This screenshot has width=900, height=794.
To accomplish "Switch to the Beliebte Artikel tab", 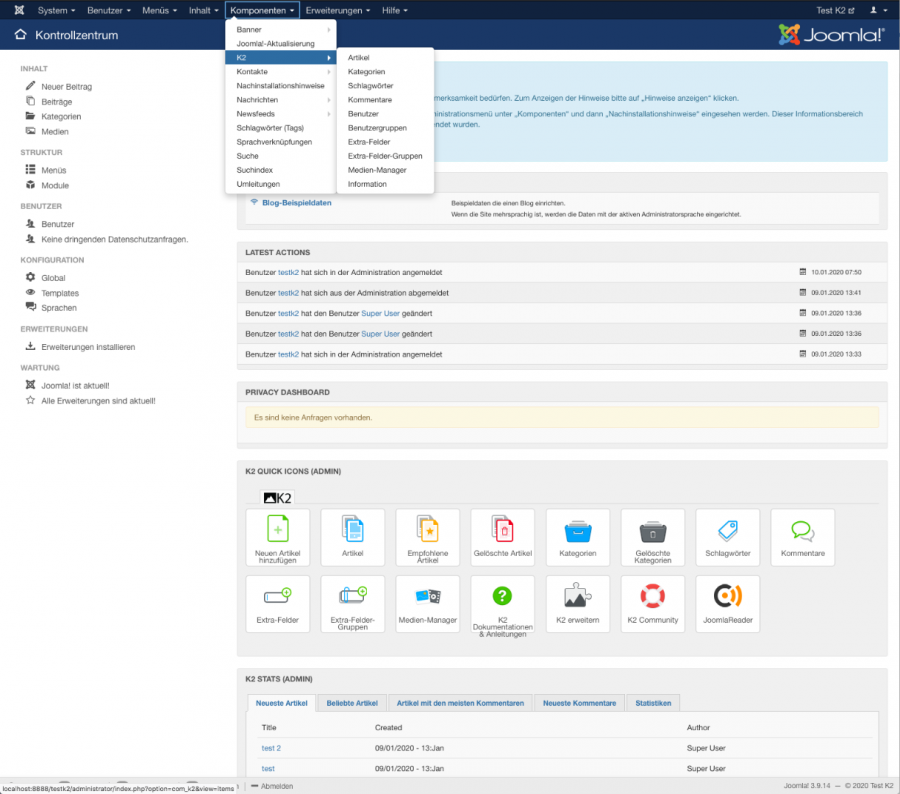I will (x=352, y=703).
